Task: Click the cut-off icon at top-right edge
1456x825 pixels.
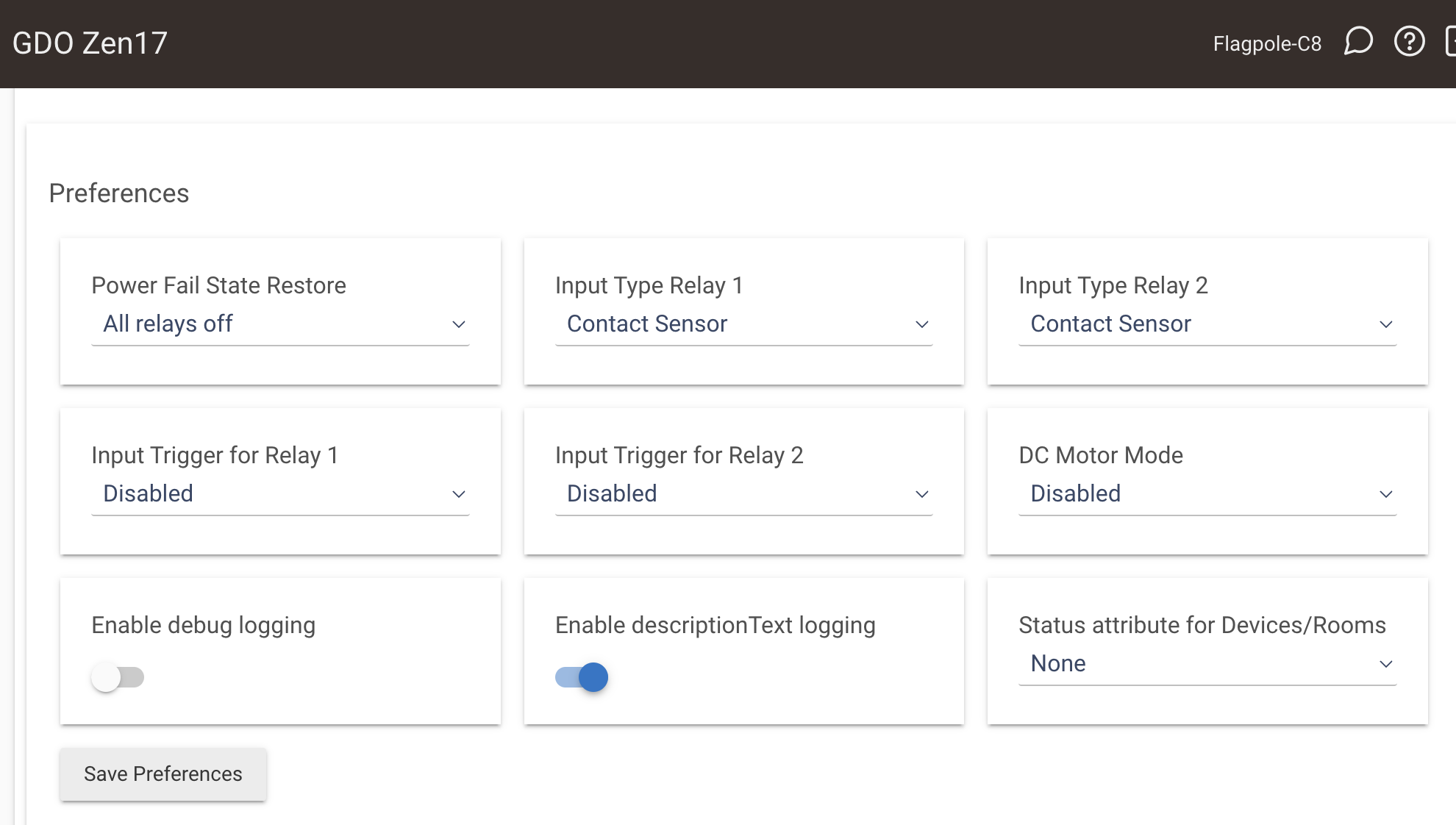Action: pos(1450,42)
